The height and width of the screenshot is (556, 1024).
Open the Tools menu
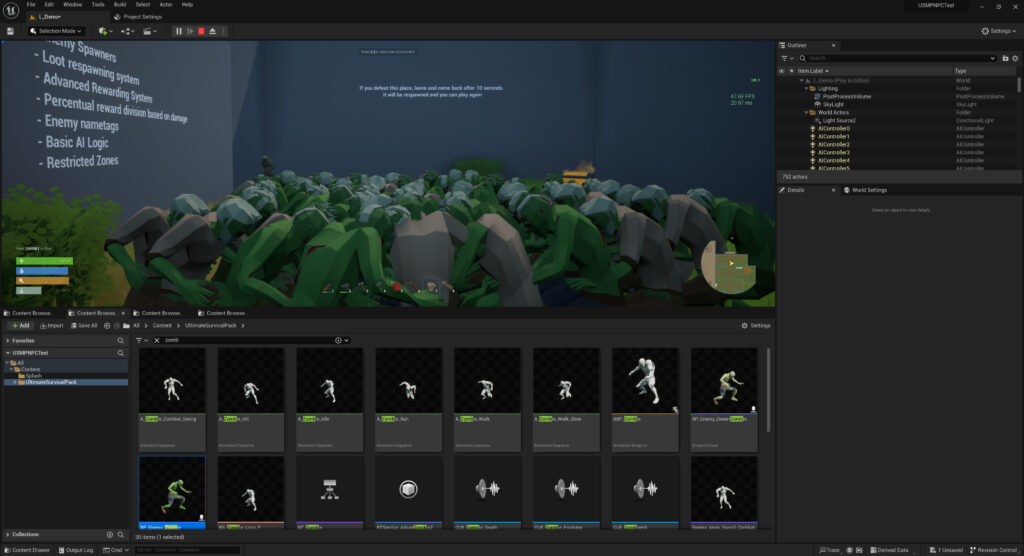(98, 5)
